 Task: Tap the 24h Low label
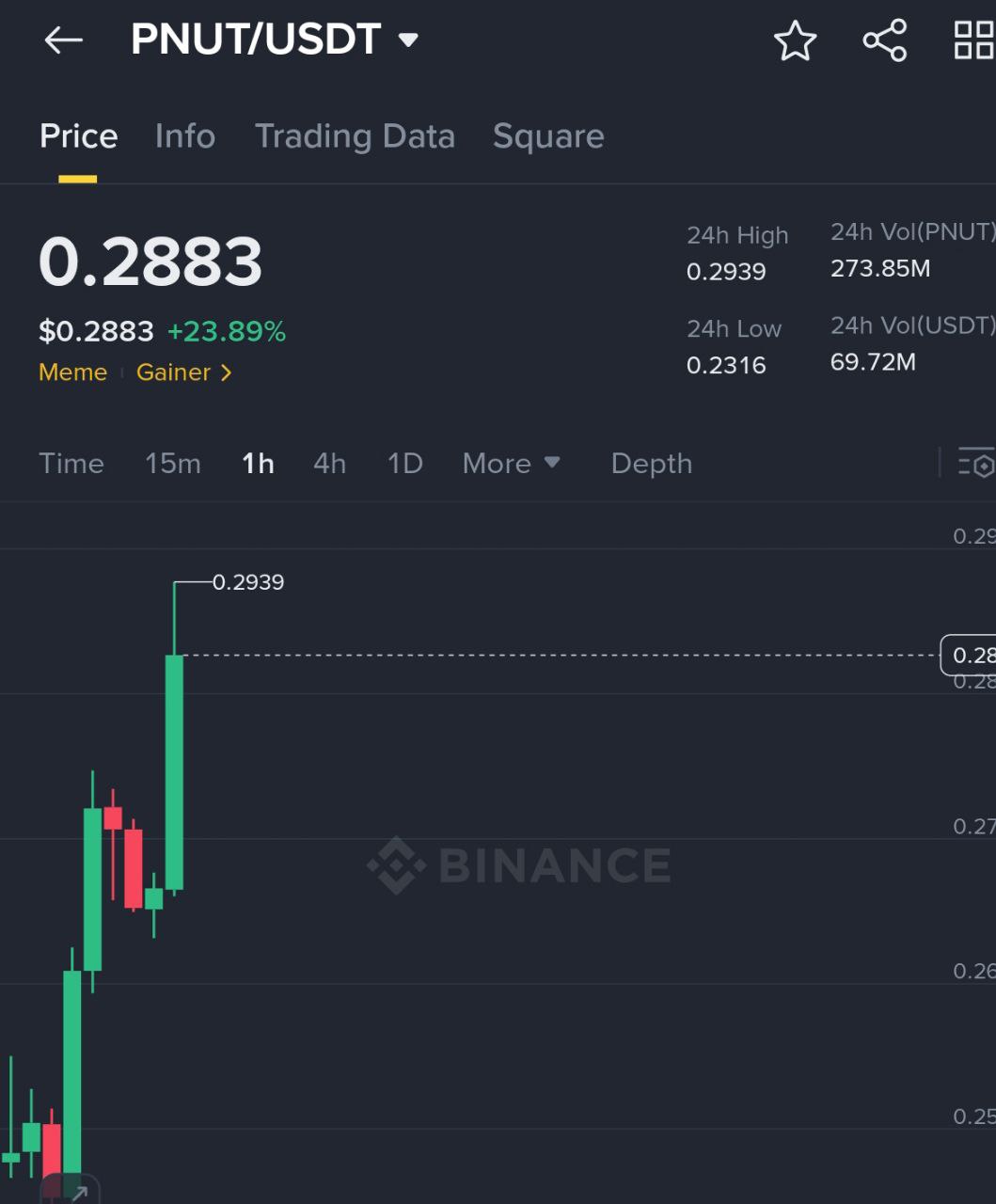point(734,328)
